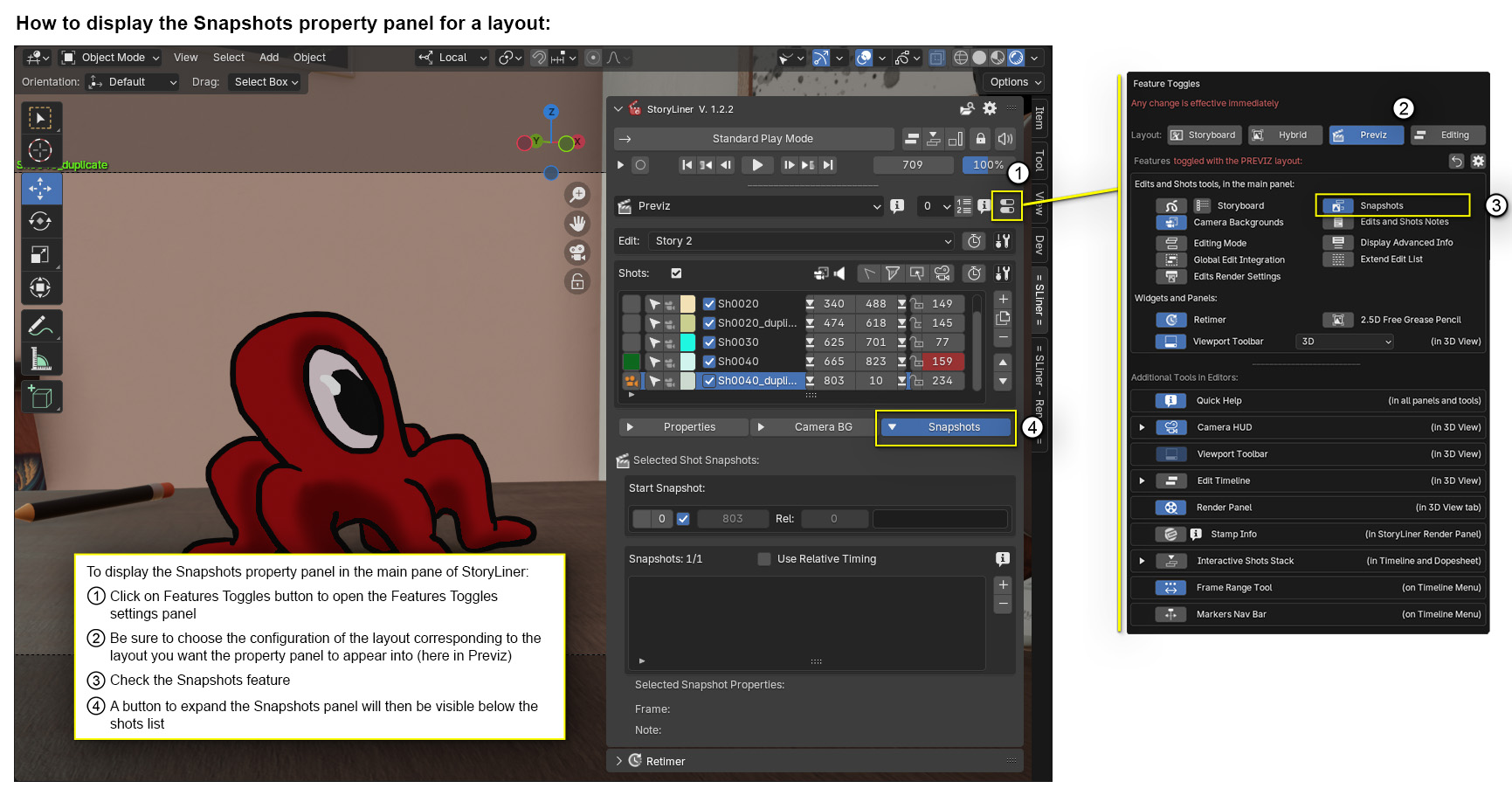
Task: Open Feature Toggles settings button
Action: tap(1007, 206)
